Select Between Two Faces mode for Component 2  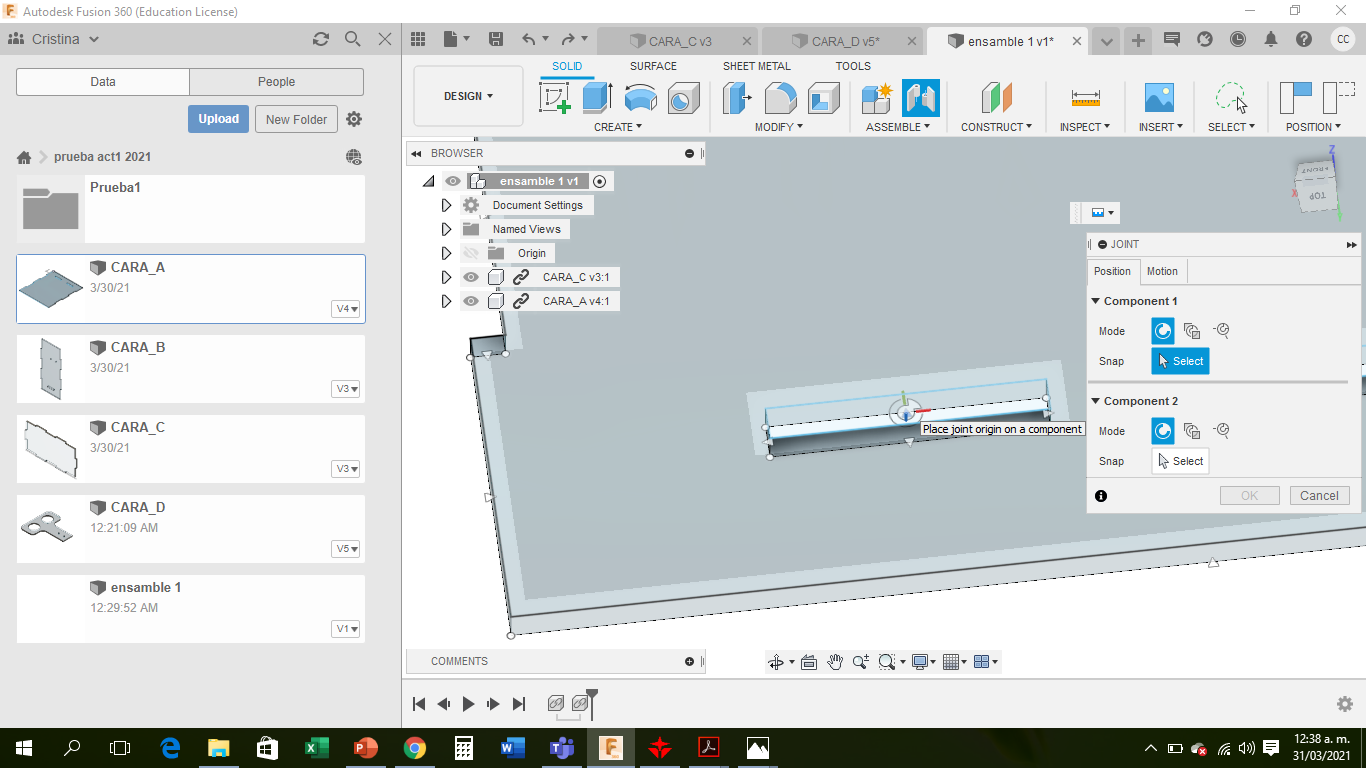[1192, 431]
